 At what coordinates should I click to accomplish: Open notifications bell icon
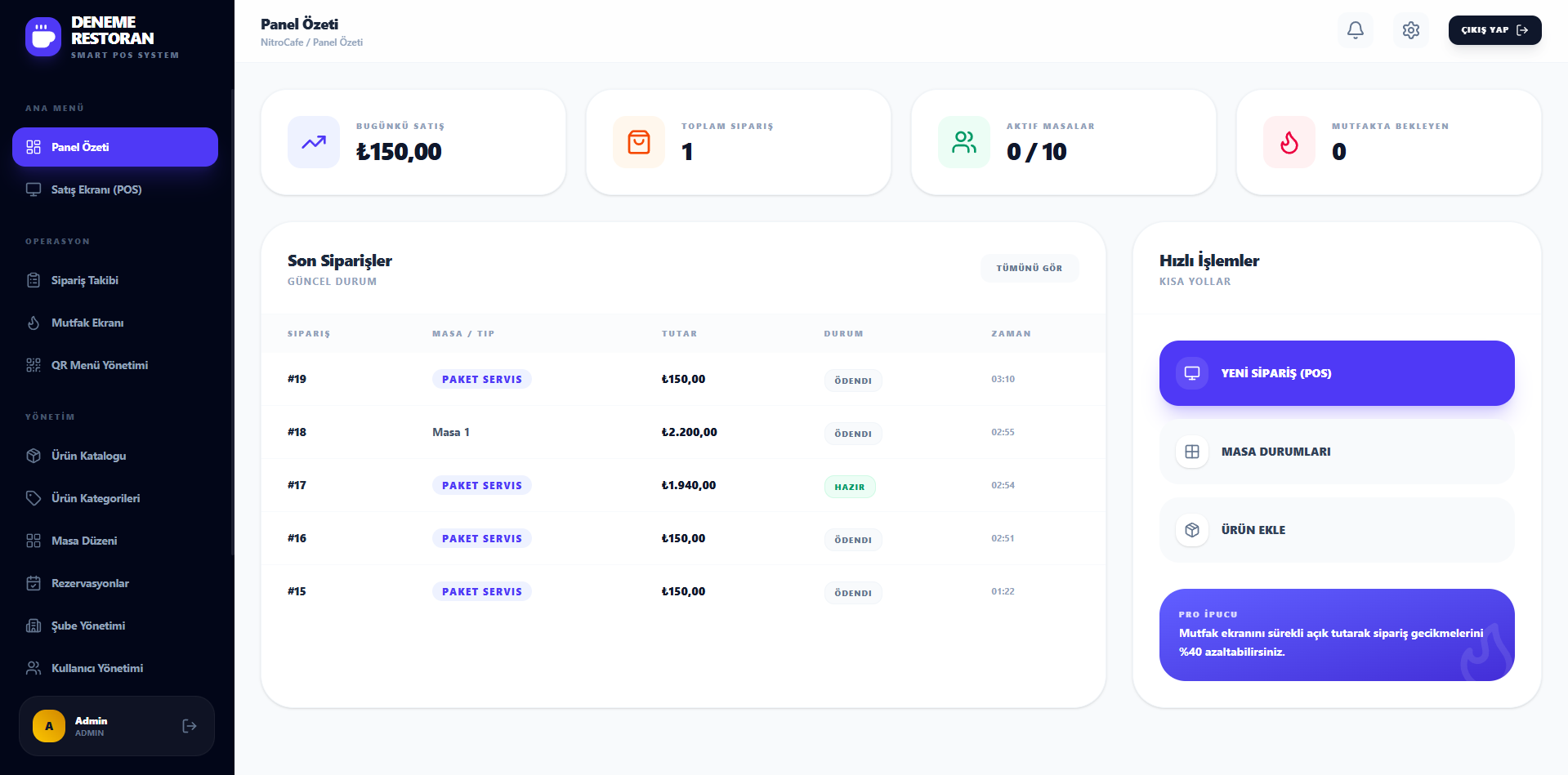coord(1355,30)
